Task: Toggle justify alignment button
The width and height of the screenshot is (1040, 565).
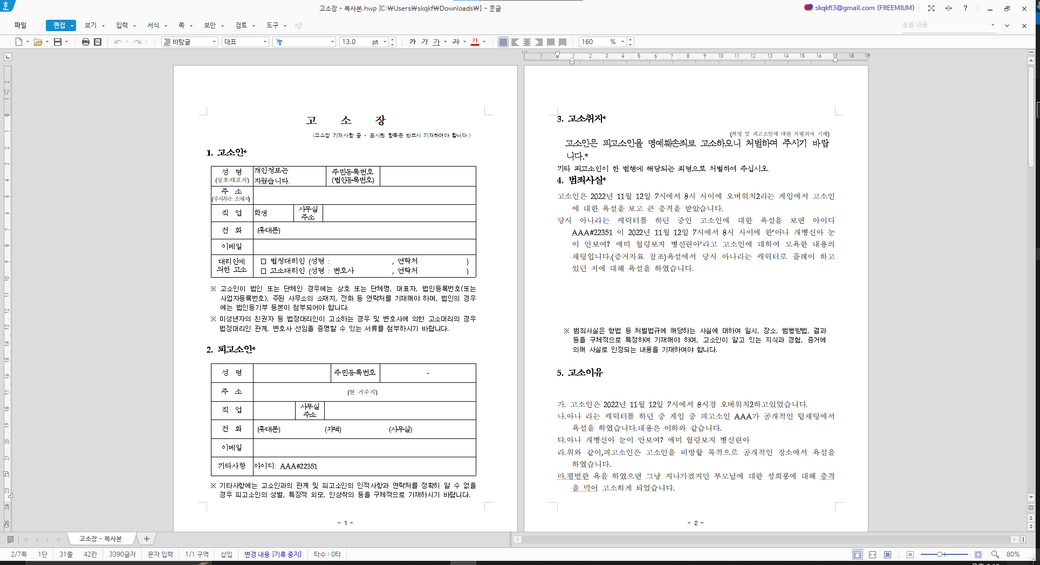Action: coord(503,42)
